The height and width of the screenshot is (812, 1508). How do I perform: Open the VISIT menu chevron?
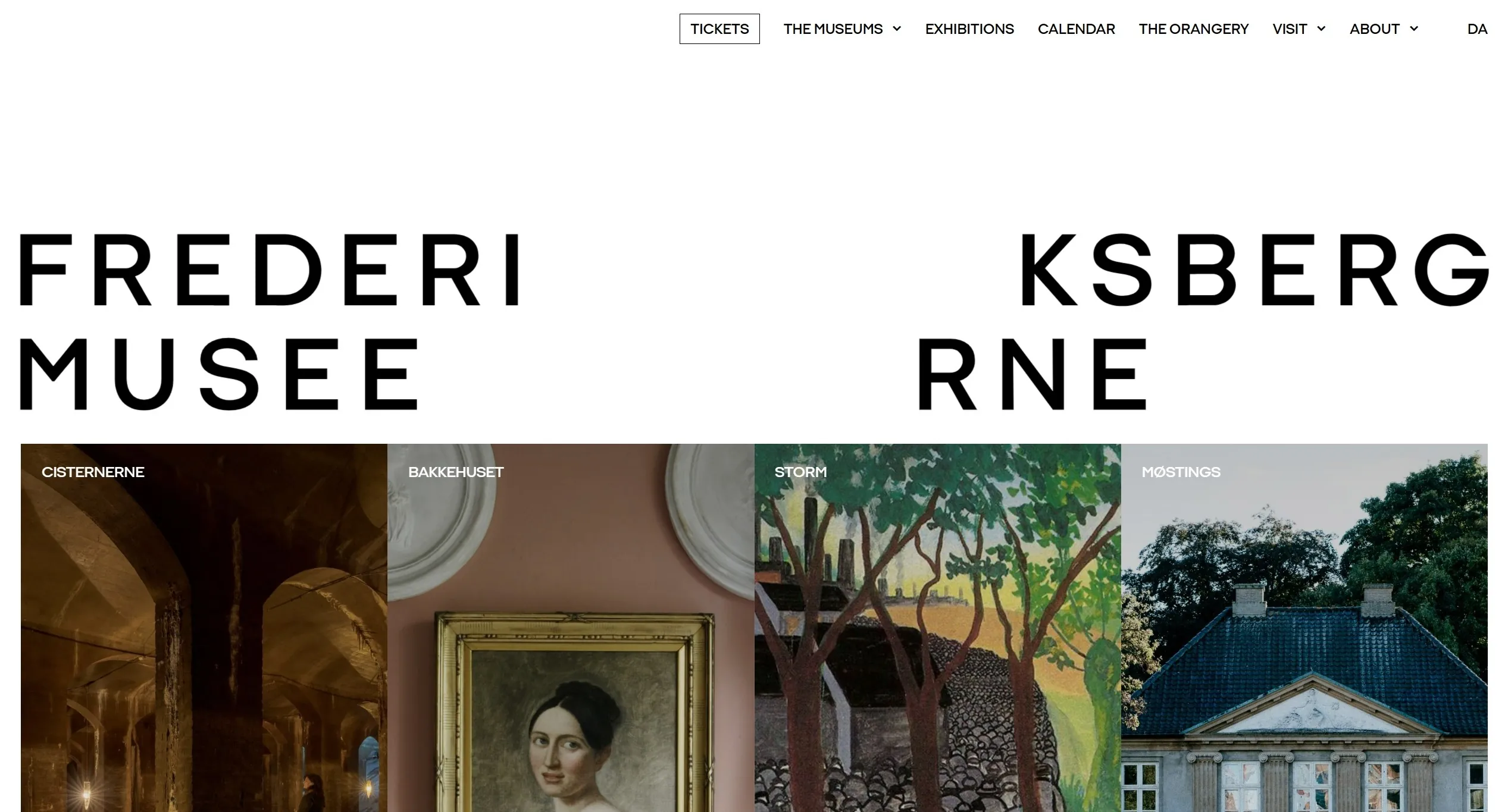coord(1321,29)
